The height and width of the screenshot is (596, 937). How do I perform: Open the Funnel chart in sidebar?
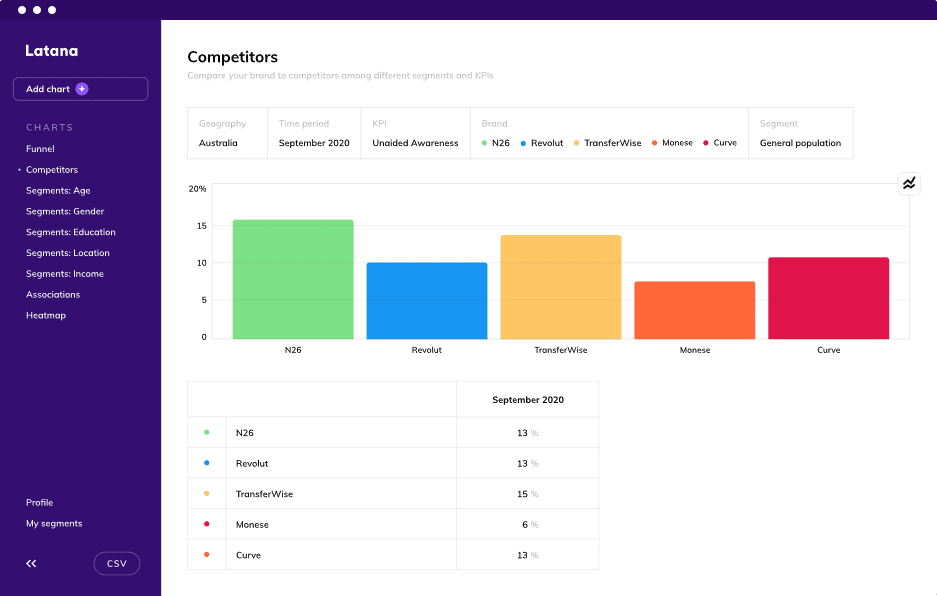(x=41, y=149)
